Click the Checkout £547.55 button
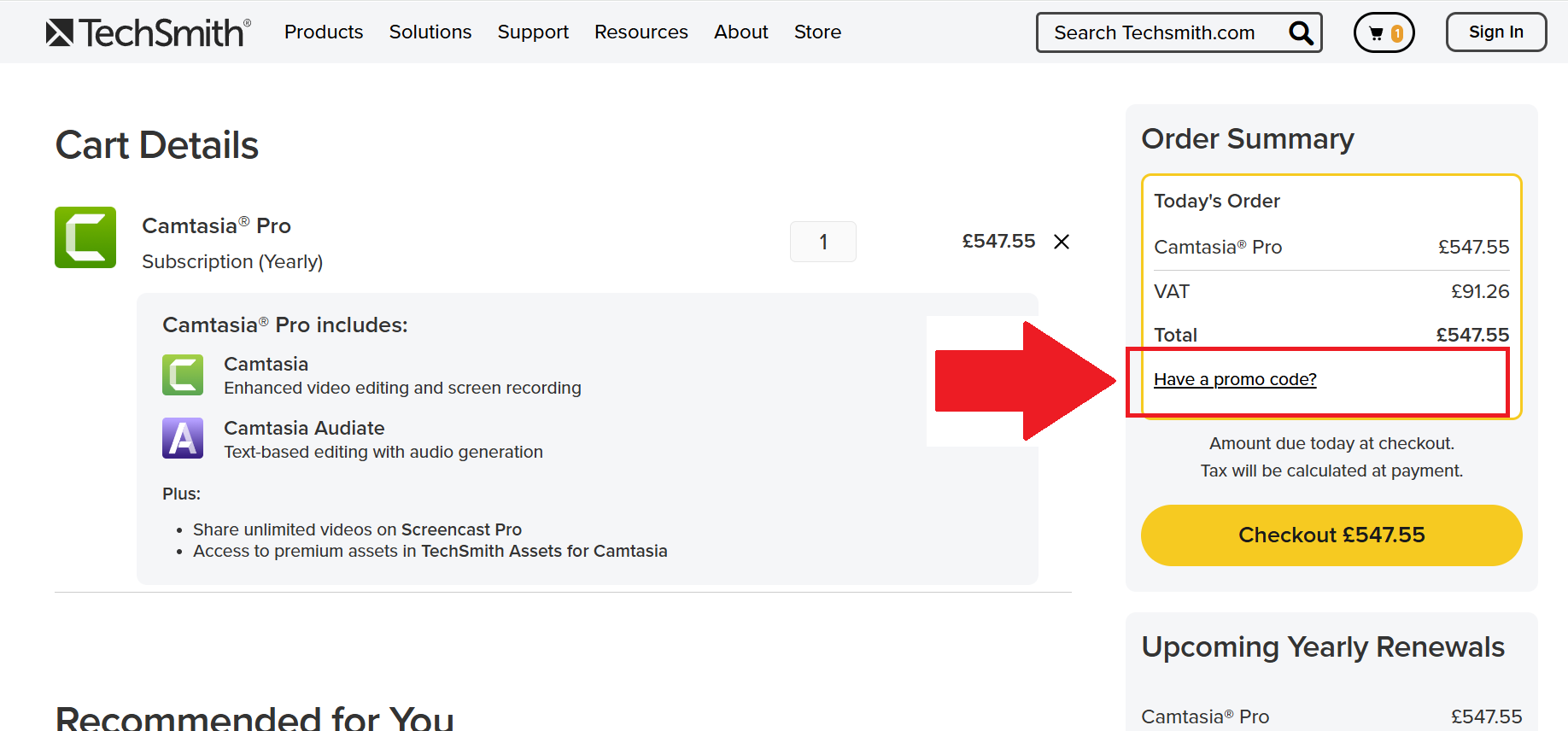The height and width of the screenshot is (731, 1568). (x=1331, y=535)
